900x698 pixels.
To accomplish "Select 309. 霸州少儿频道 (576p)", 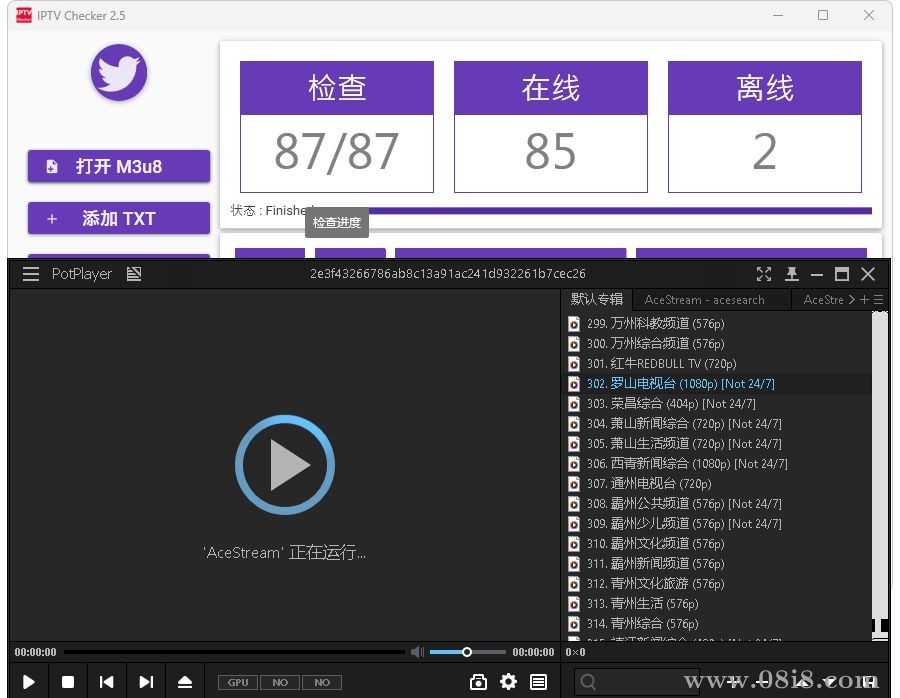I will [x=717, y=524].
